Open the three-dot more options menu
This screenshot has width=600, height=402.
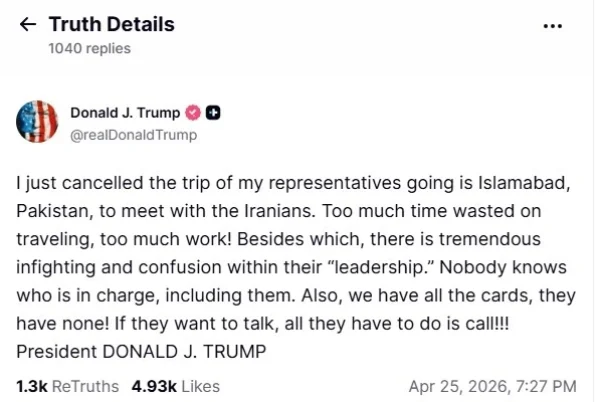tap(552, 26)
